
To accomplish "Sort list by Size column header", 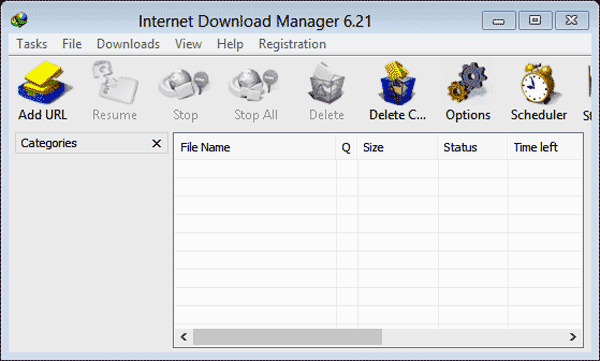I will (x=398, y=147).
